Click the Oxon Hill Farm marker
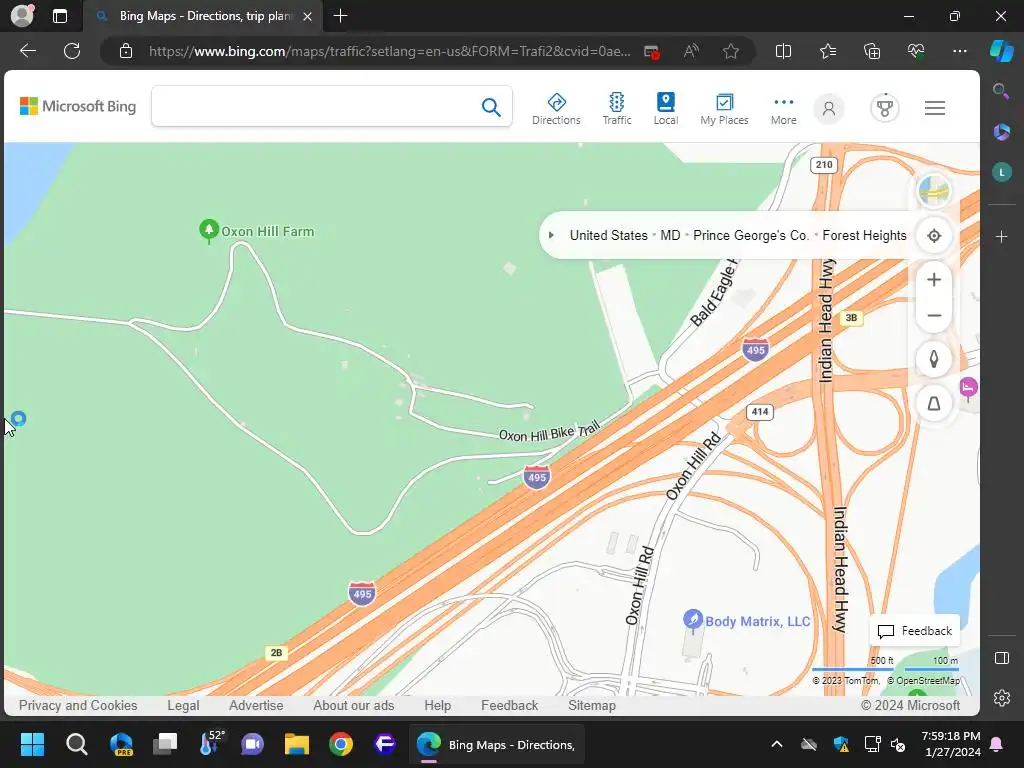1024x768 pixels. (209, 231)
